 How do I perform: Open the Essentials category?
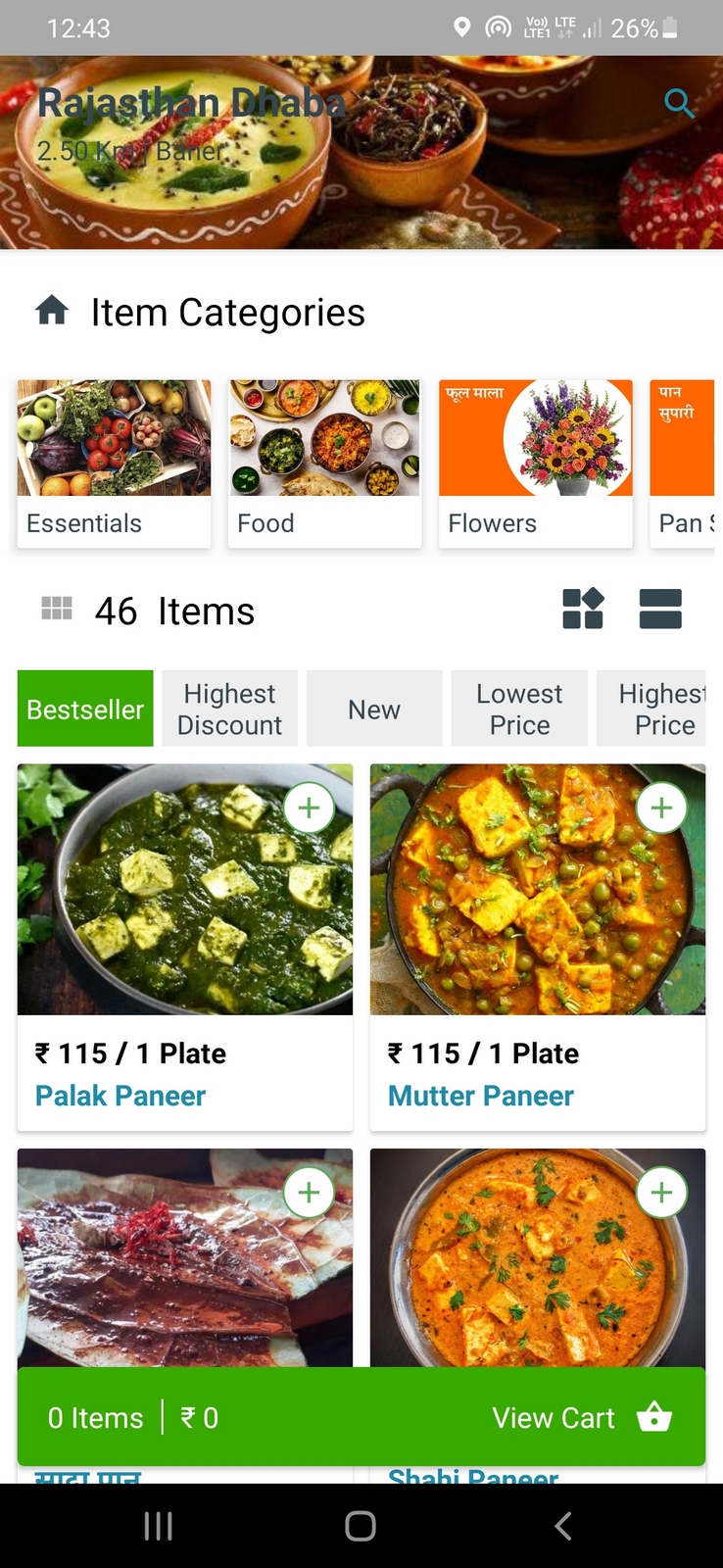114,463
